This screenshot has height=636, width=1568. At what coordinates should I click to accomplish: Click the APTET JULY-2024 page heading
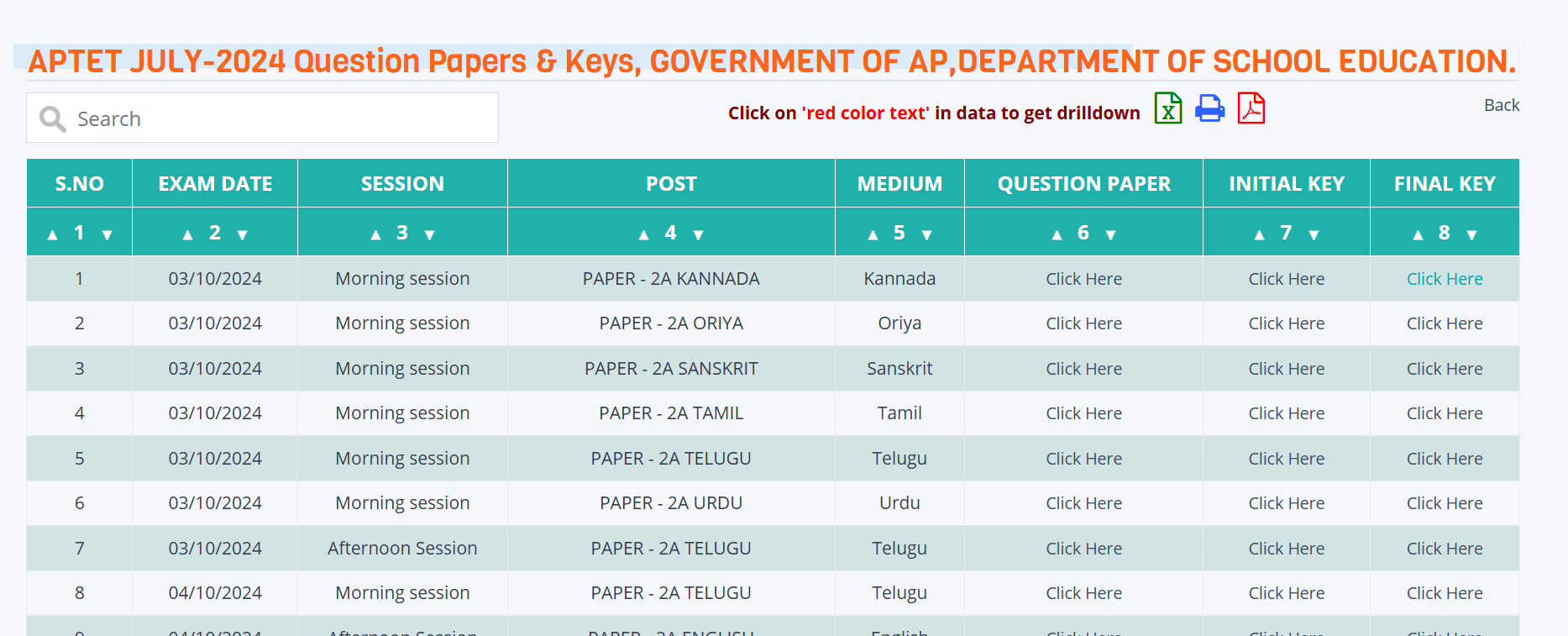[772, 61]
